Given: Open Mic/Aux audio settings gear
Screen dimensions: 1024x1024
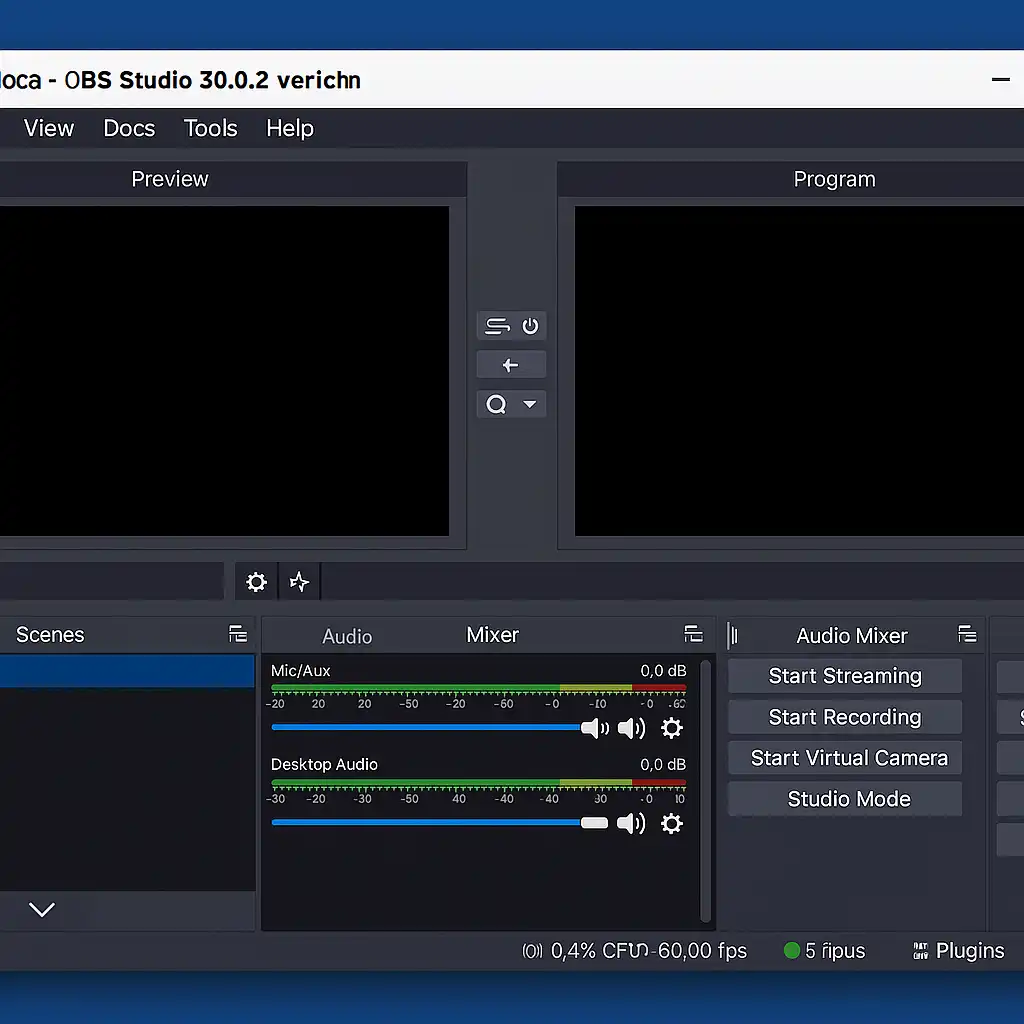Looking at the screenshot, I should coord(671,728).
